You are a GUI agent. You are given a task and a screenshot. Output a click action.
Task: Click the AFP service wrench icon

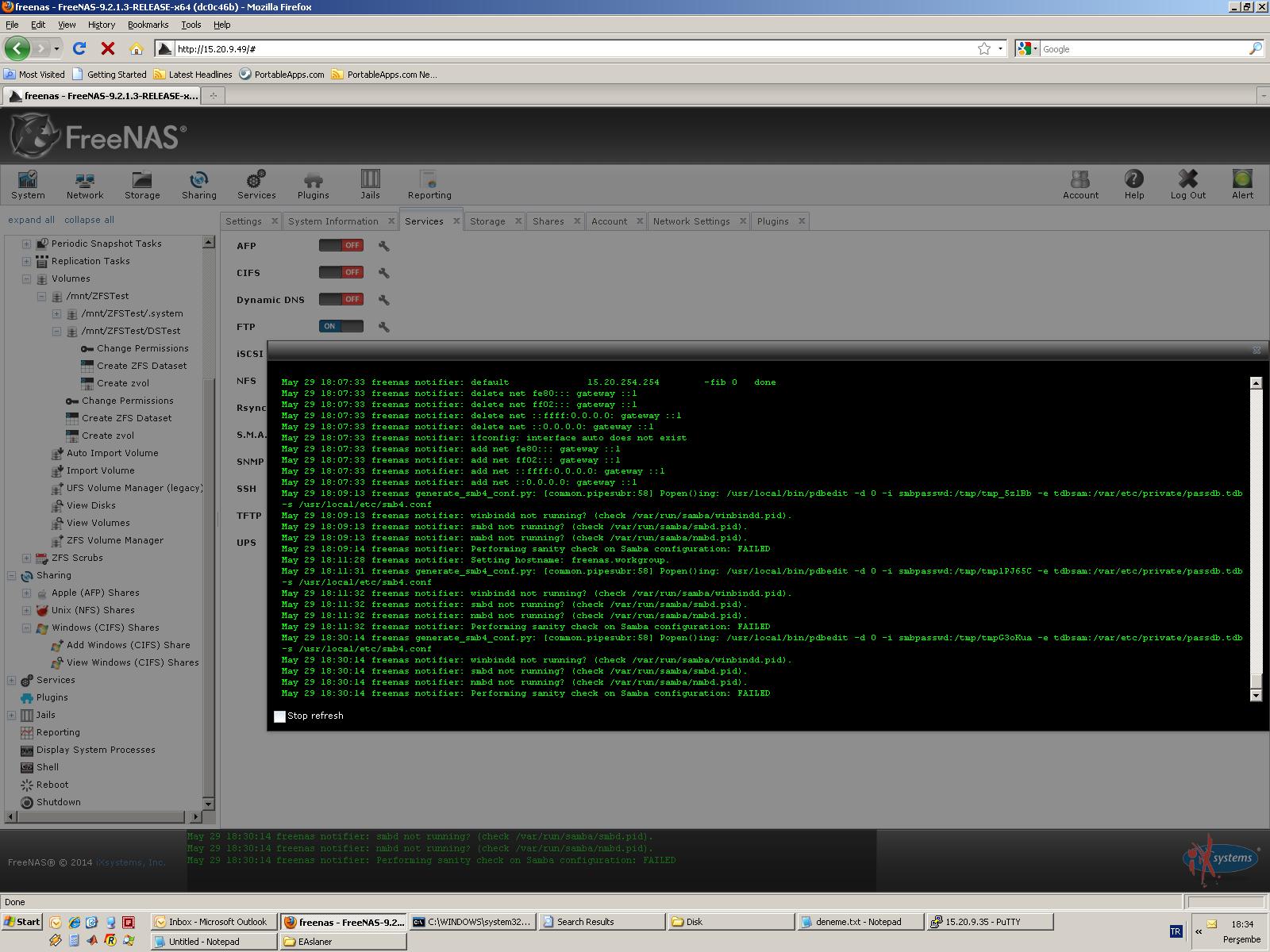tap(384, 246)
